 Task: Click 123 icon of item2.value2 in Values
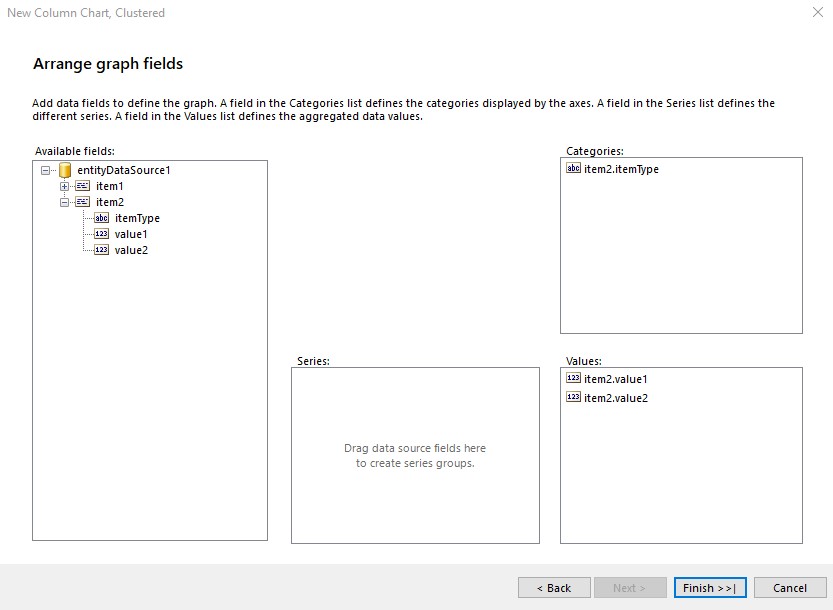[573, 397]
